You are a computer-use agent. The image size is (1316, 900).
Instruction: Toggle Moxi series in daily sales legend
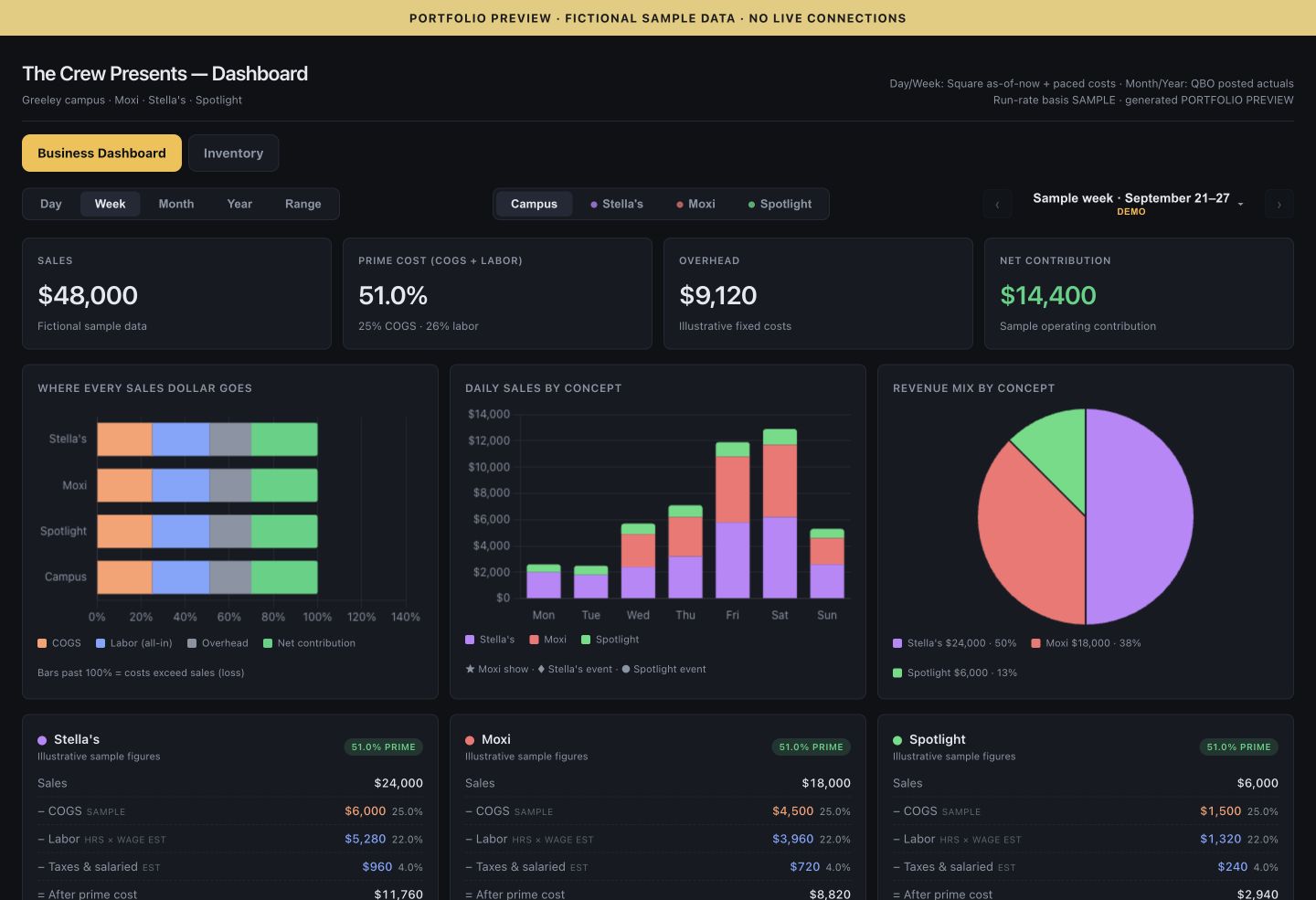[548, 640]
